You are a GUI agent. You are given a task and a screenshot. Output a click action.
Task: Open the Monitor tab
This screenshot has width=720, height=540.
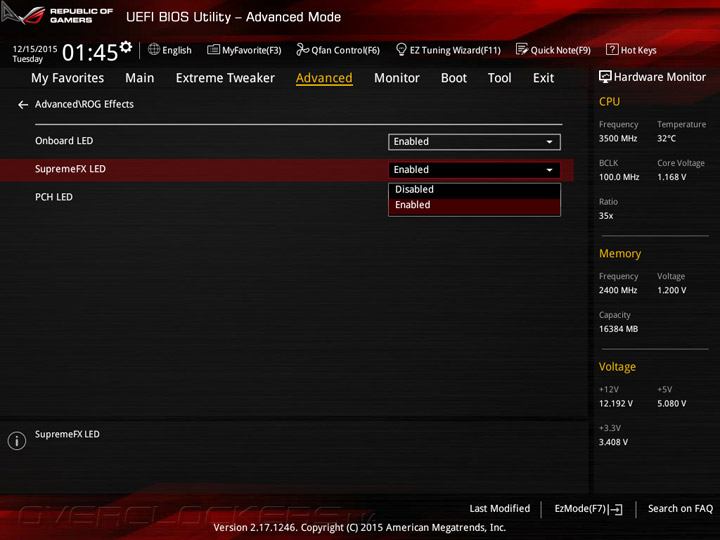point(397,78)
